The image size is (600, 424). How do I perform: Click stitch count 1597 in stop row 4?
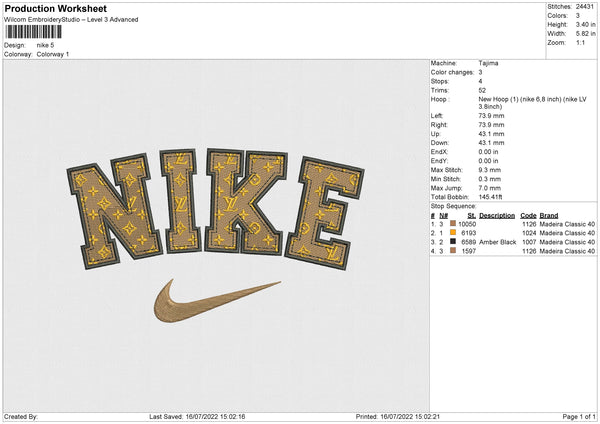(x=468, y=251)
